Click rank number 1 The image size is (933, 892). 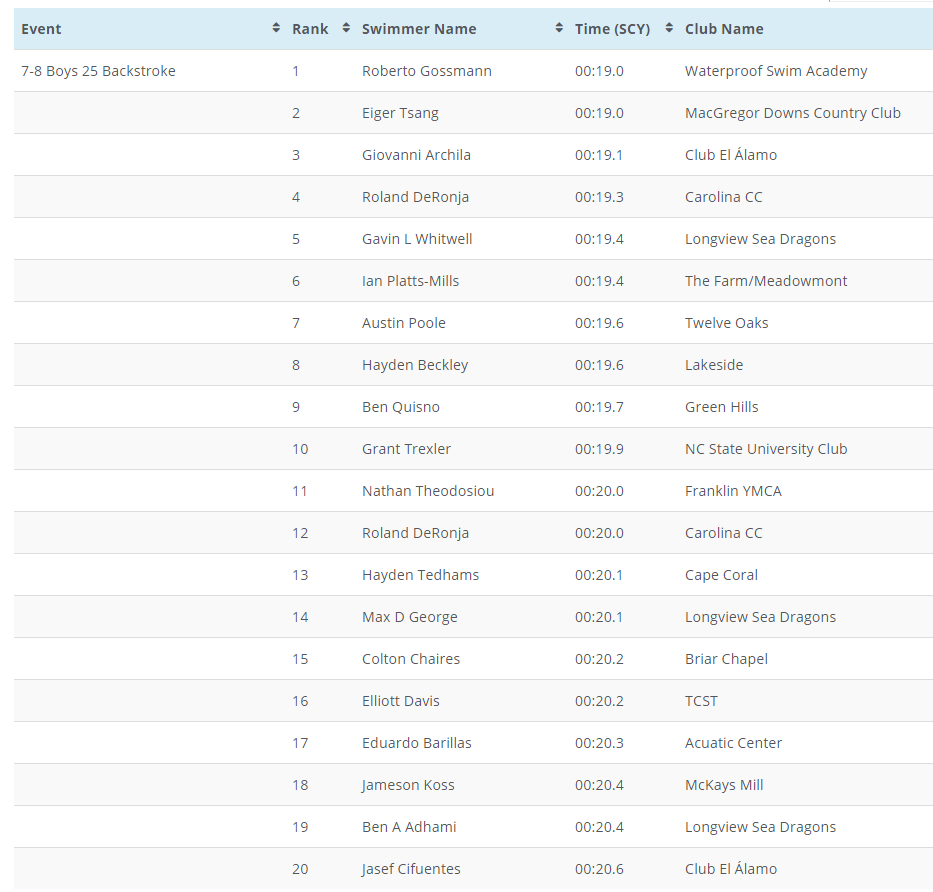[296, 71]
